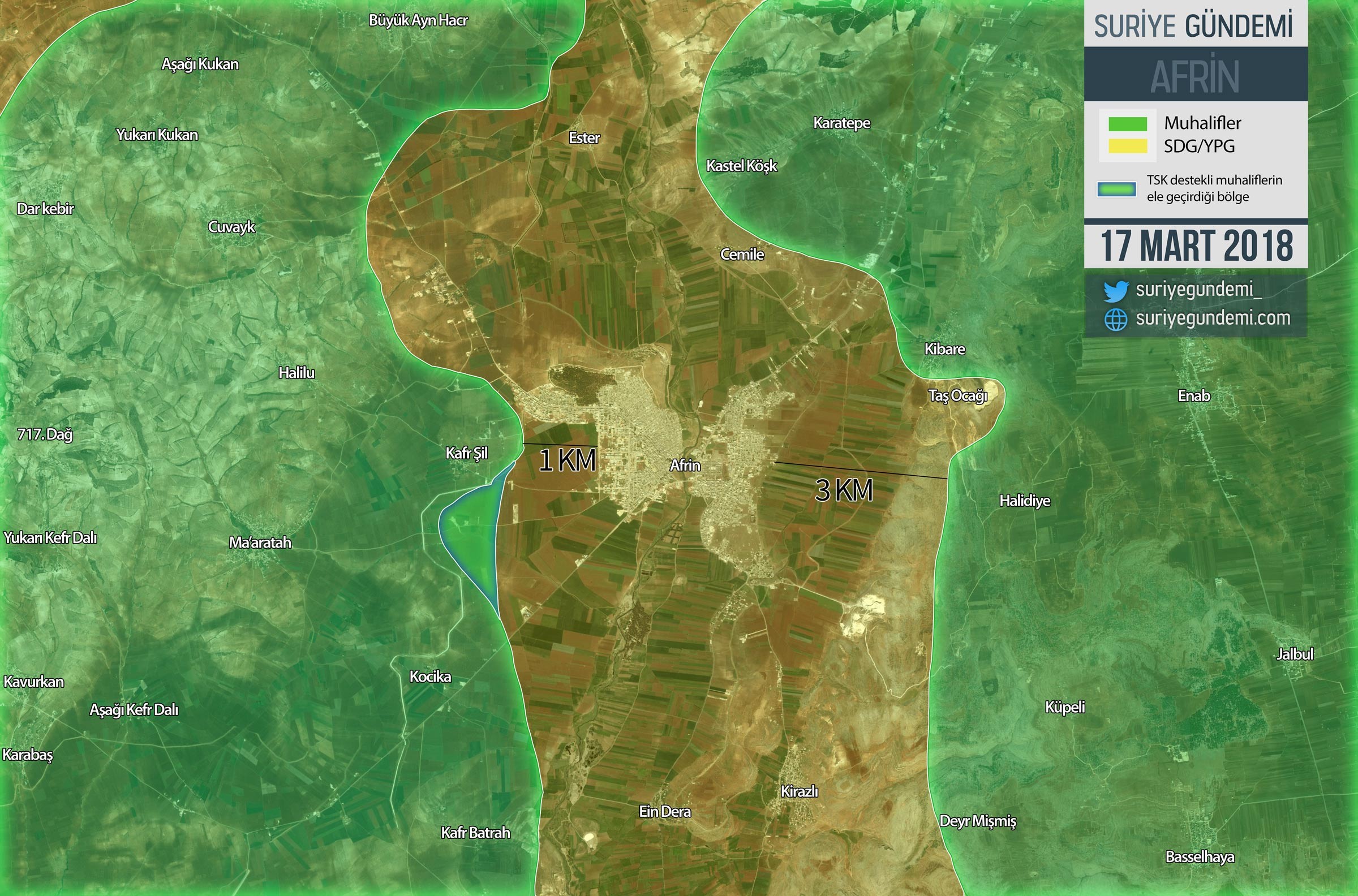1358x896 pixels.
Task: Click the Ma'aratah label
Action: (260, 543)
